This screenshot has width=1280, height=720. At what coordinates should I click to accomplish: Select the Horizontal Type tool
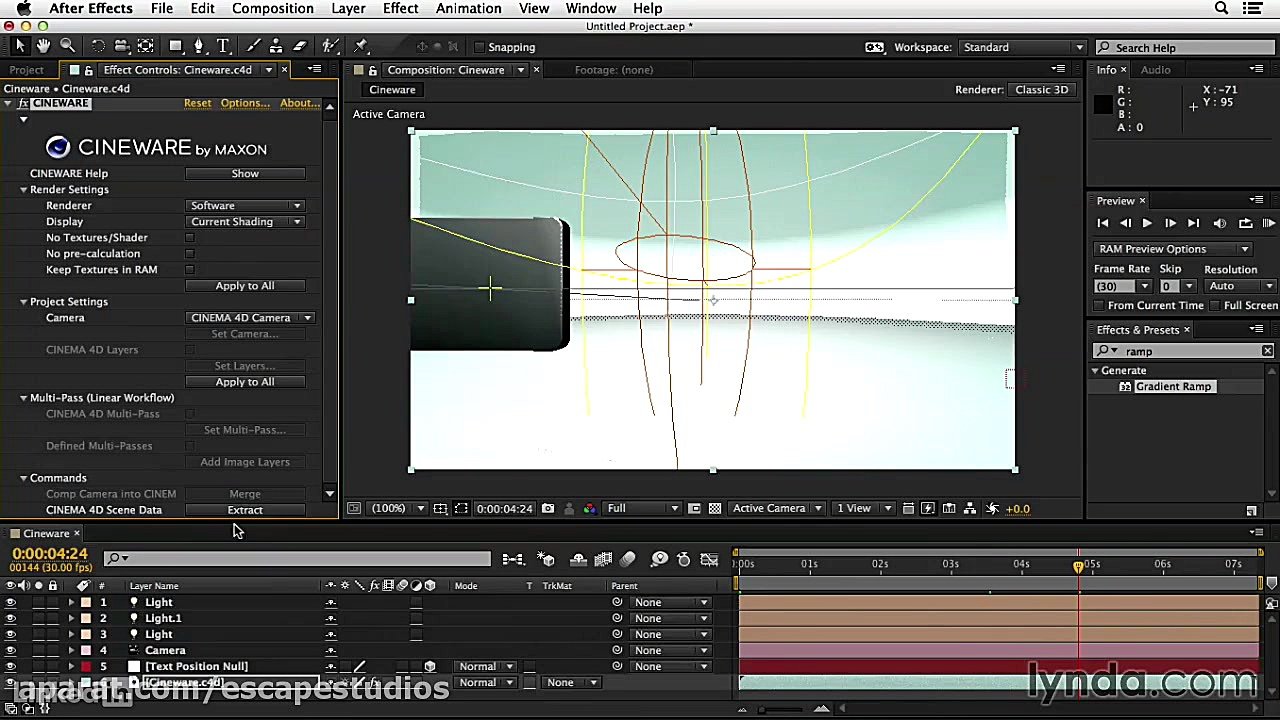pos(222,46)
